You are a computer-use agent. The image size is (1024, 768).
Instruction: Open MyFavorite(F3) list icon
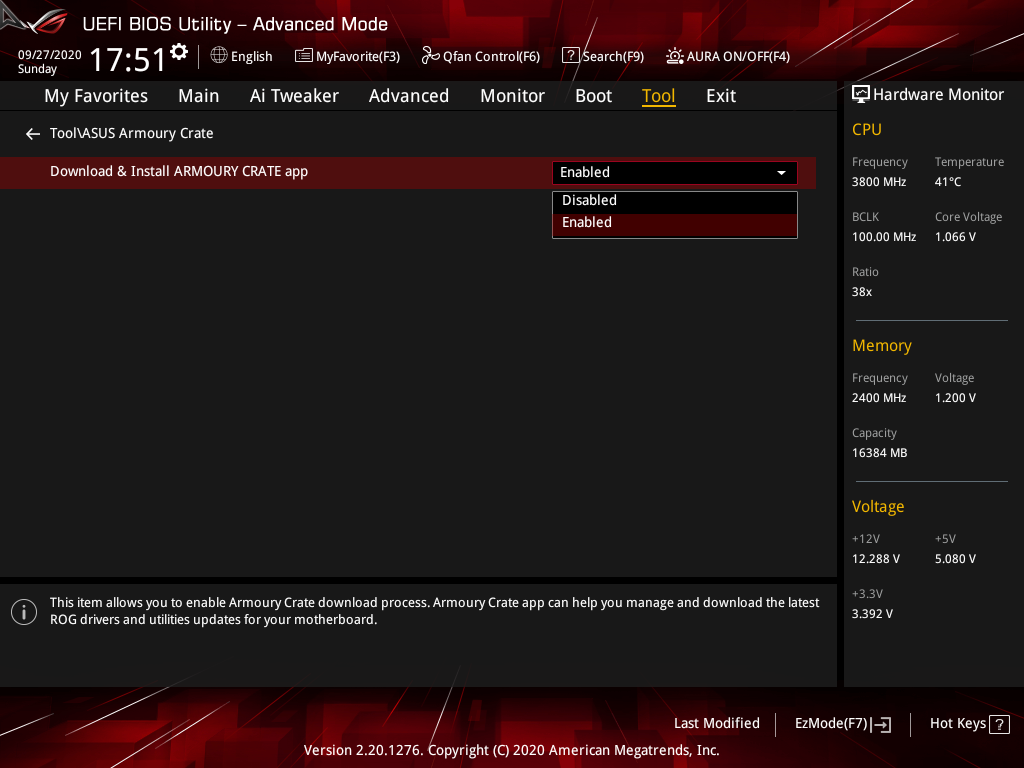pyautogui.click(x=304, y=56)
